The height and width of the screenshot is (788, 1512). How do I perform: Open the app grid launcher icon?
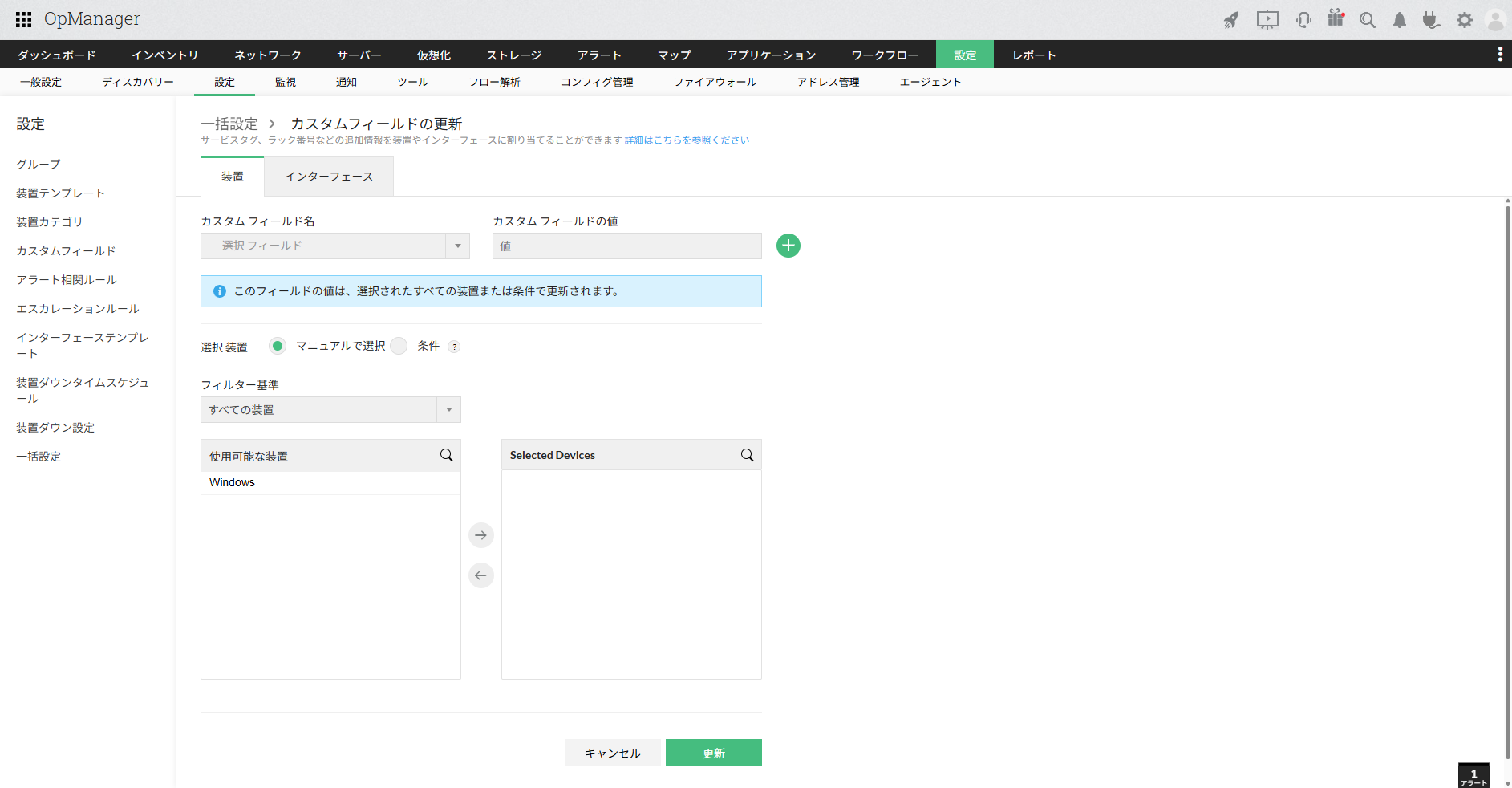(24, 19)
